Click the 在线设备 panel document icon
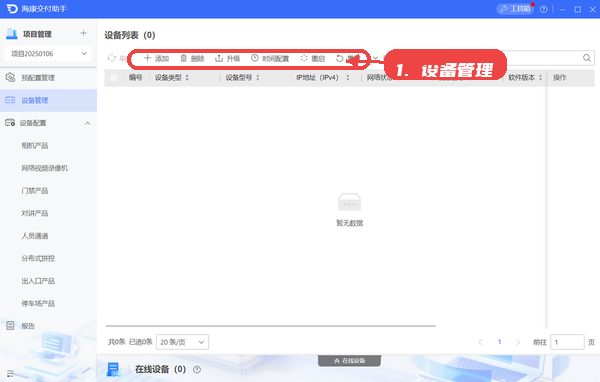The image size is (600, 382). point(113,369)
